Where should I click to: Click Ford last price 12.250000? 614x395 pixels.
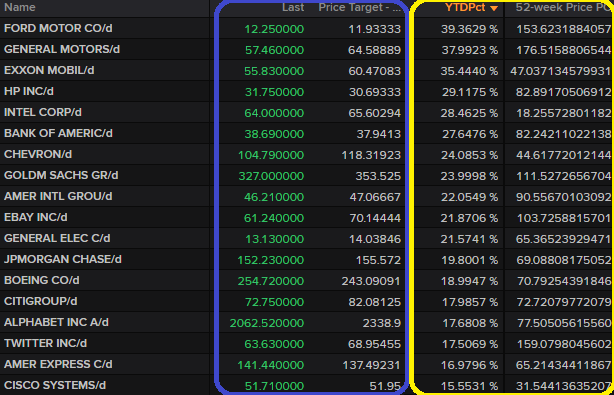click(274, 29)
